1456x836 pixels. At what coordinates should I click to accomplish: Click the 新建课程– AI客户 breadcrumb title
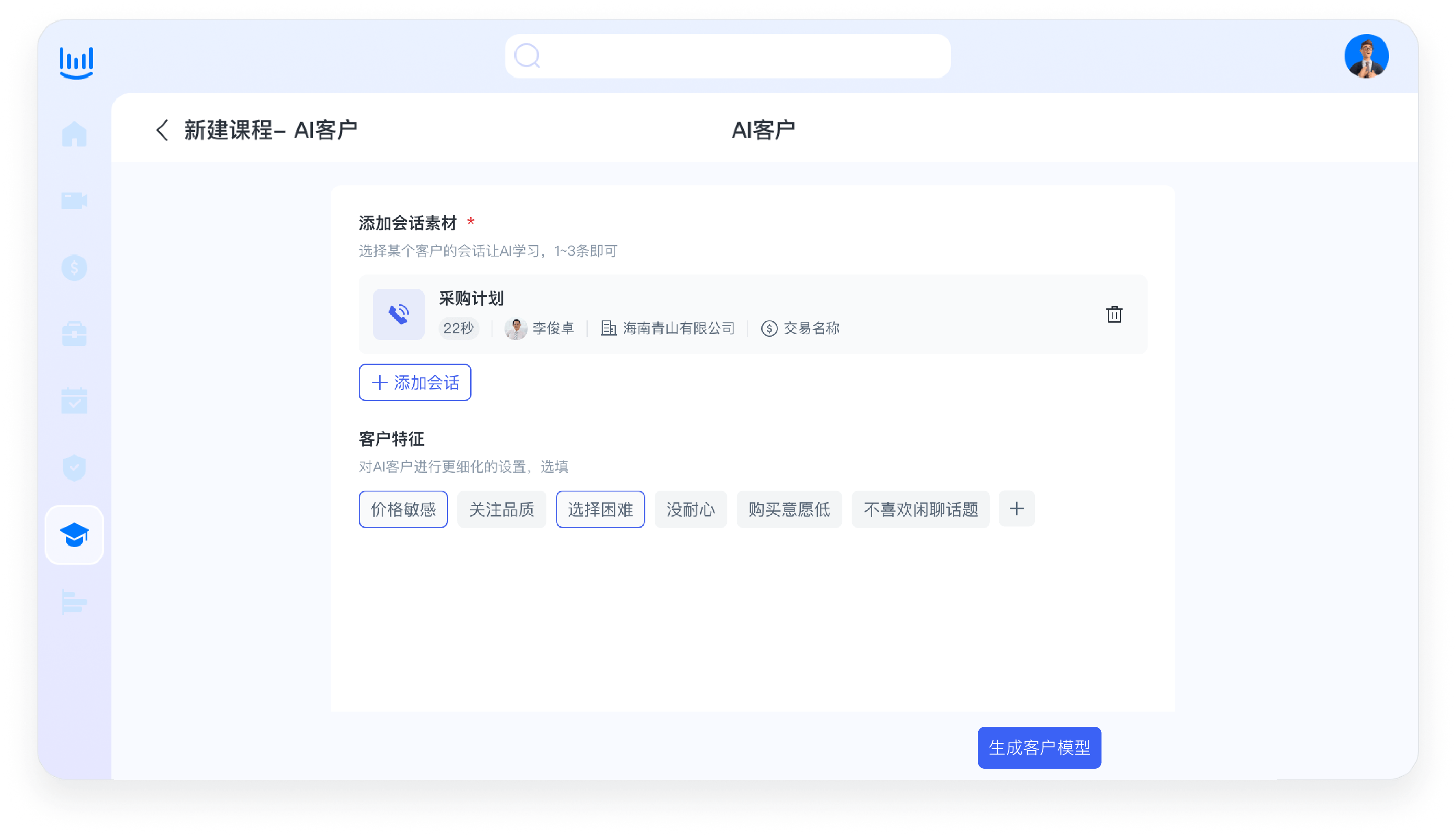pos(271,130)
